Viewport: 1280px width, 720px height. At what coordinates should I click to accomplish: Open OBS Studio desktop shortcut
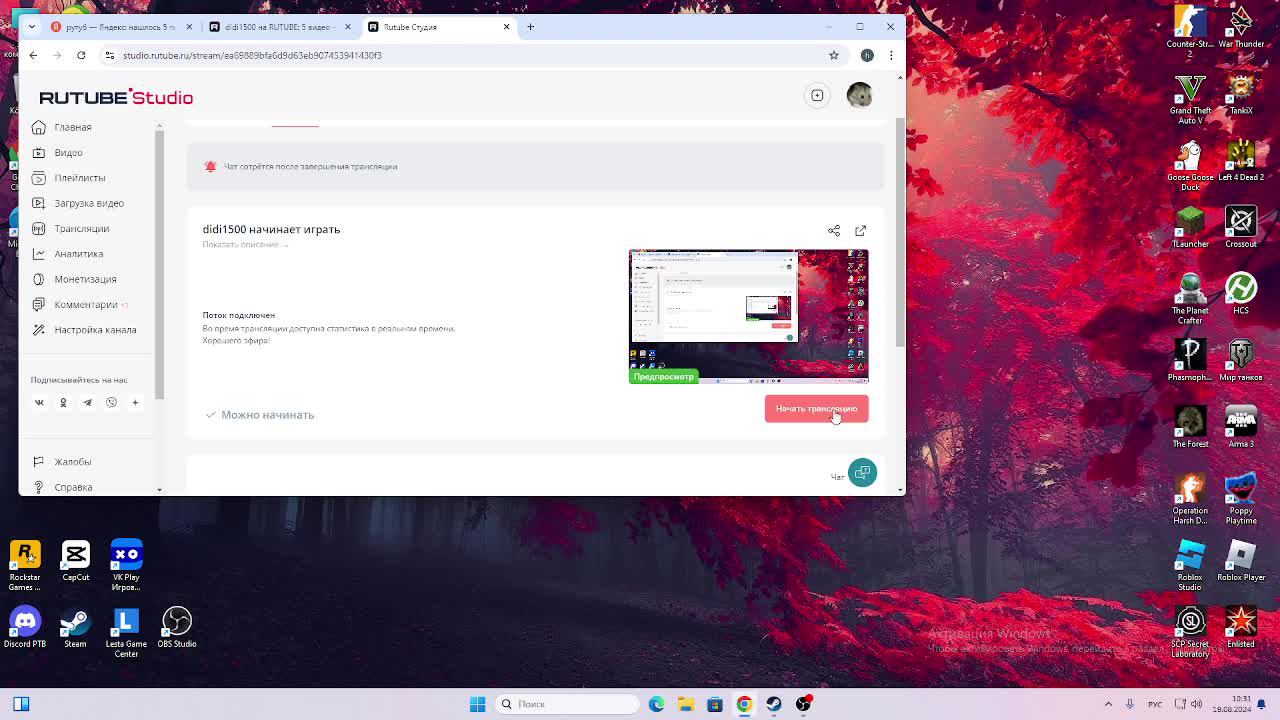pos(177,627)
